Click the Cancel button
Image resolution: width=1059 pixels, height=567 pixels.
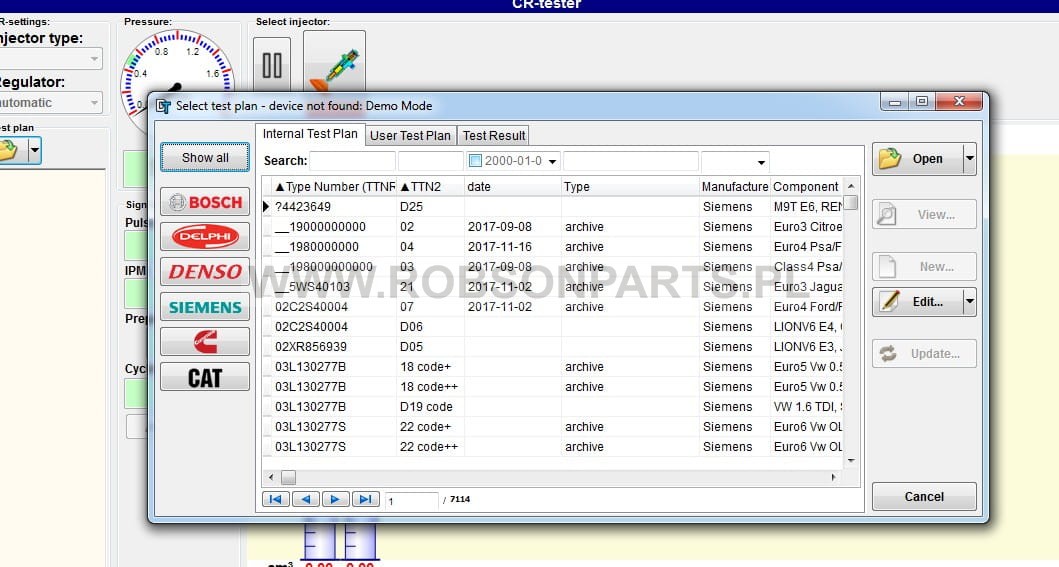[x=924, y=496]
